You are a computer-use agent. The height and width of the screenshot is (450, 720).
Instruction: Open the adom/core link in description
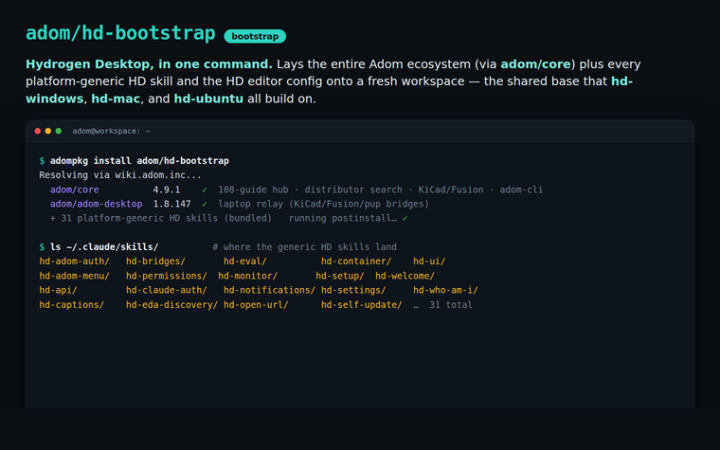(x=535, y=64)
